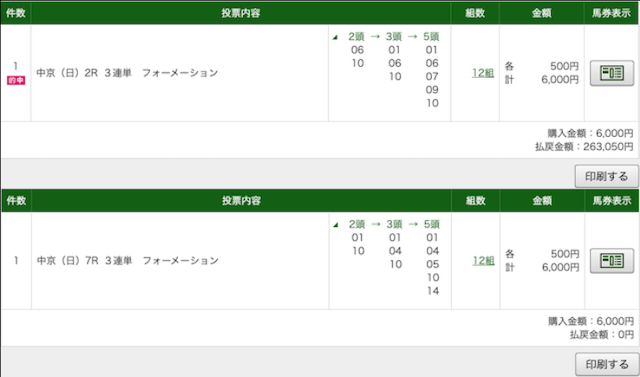
Task: Open ticket display icon for 中京 7R bet
Action: pyautogui.click(x=611, y=261)
